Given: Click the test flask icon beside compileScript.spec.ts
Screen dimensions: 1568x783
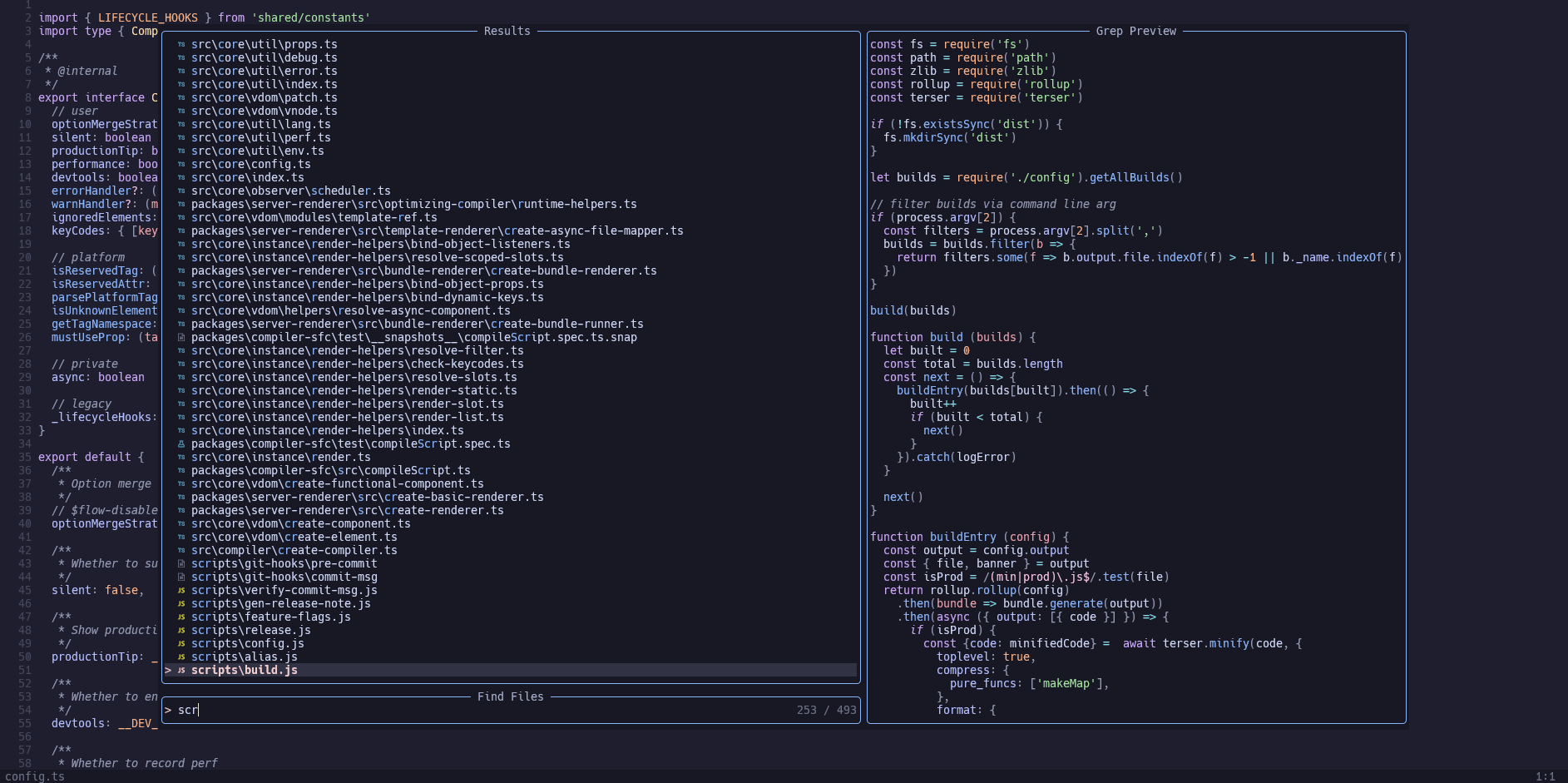Looking at the screenshot, I should [181, 444].
